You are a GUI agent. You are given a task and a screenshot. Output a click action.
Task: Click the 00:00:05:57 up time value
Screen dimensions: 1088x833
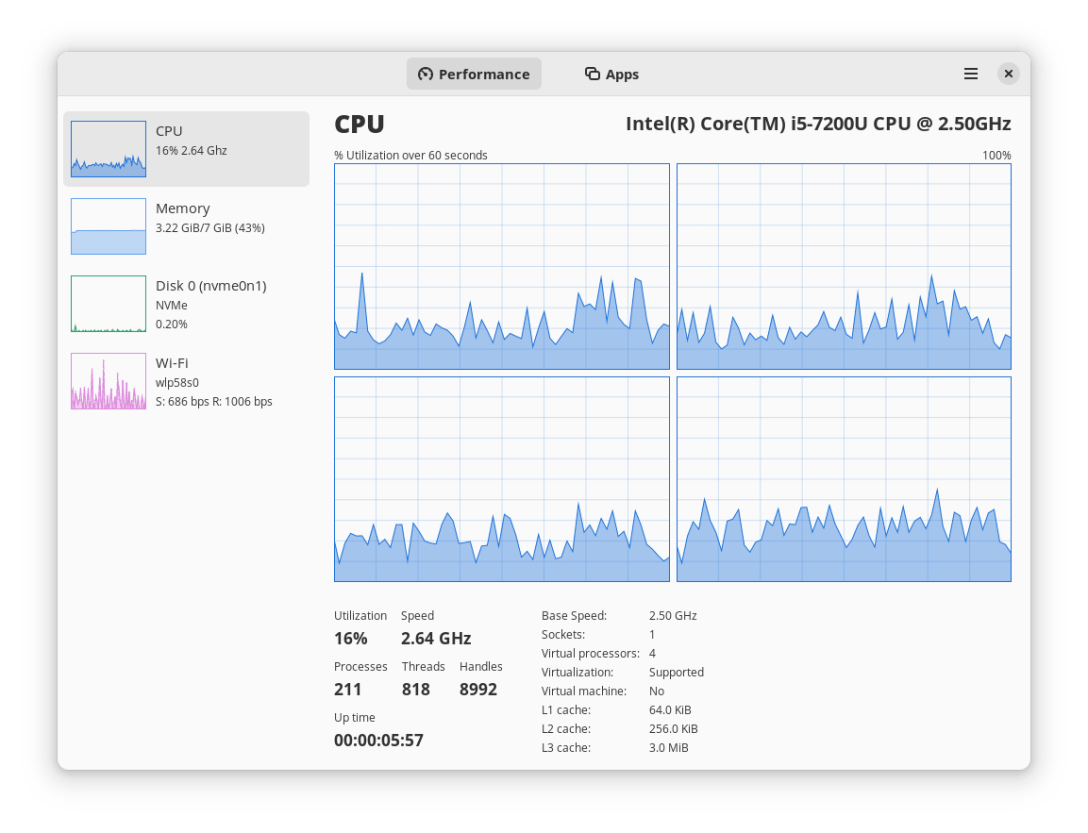pyautogui.click(x=379, y=740)
